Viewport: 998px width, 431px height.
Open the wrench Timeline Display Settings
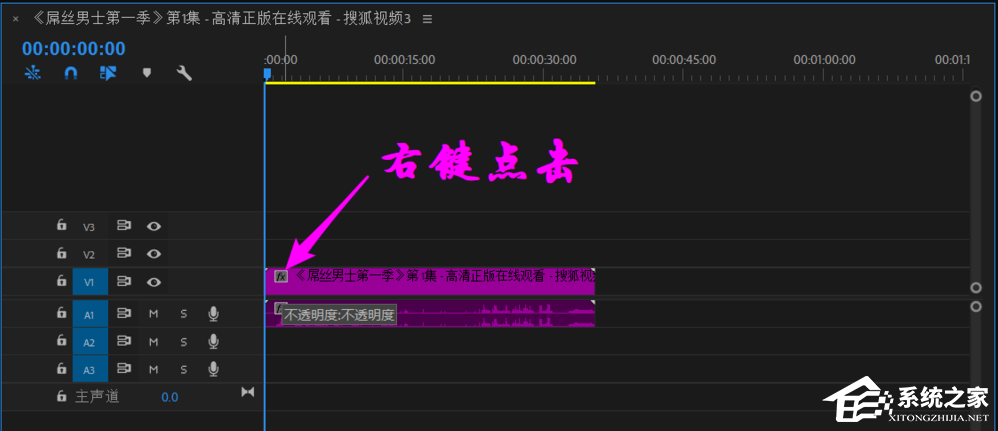184,73
